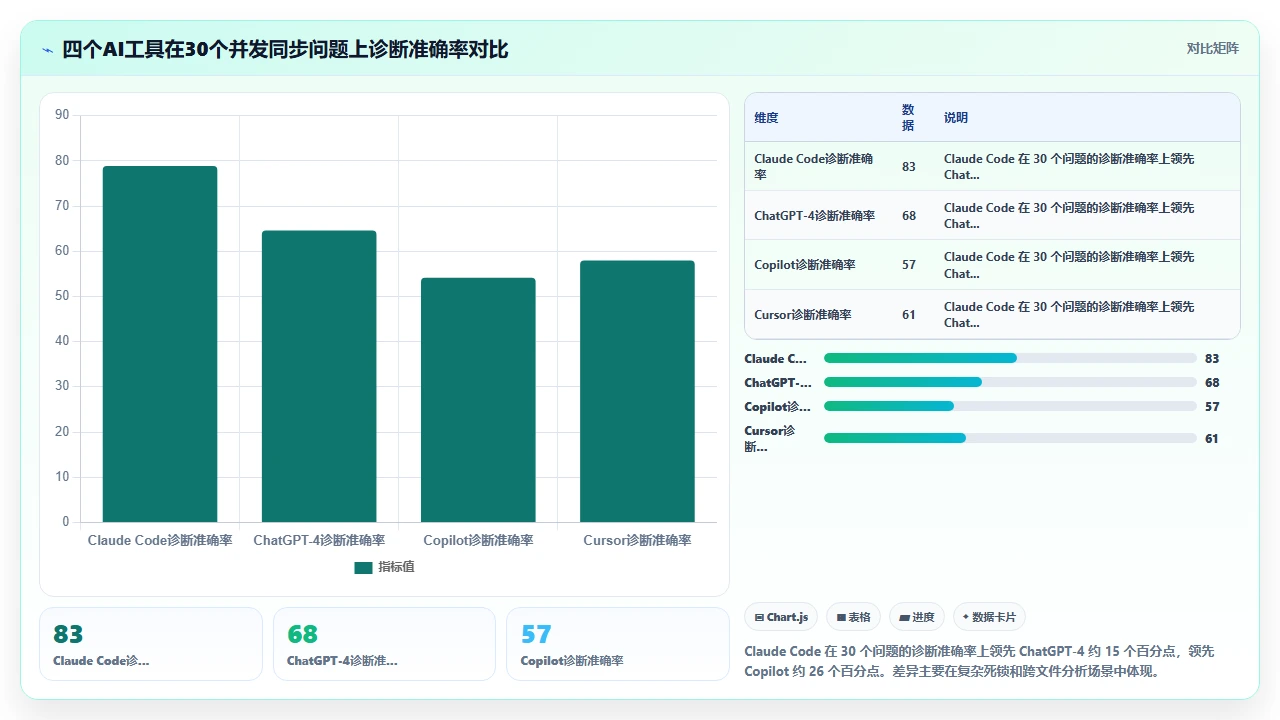Click the 进度 tag
The height and width of the screenshot is (720, 1280).
917,617
